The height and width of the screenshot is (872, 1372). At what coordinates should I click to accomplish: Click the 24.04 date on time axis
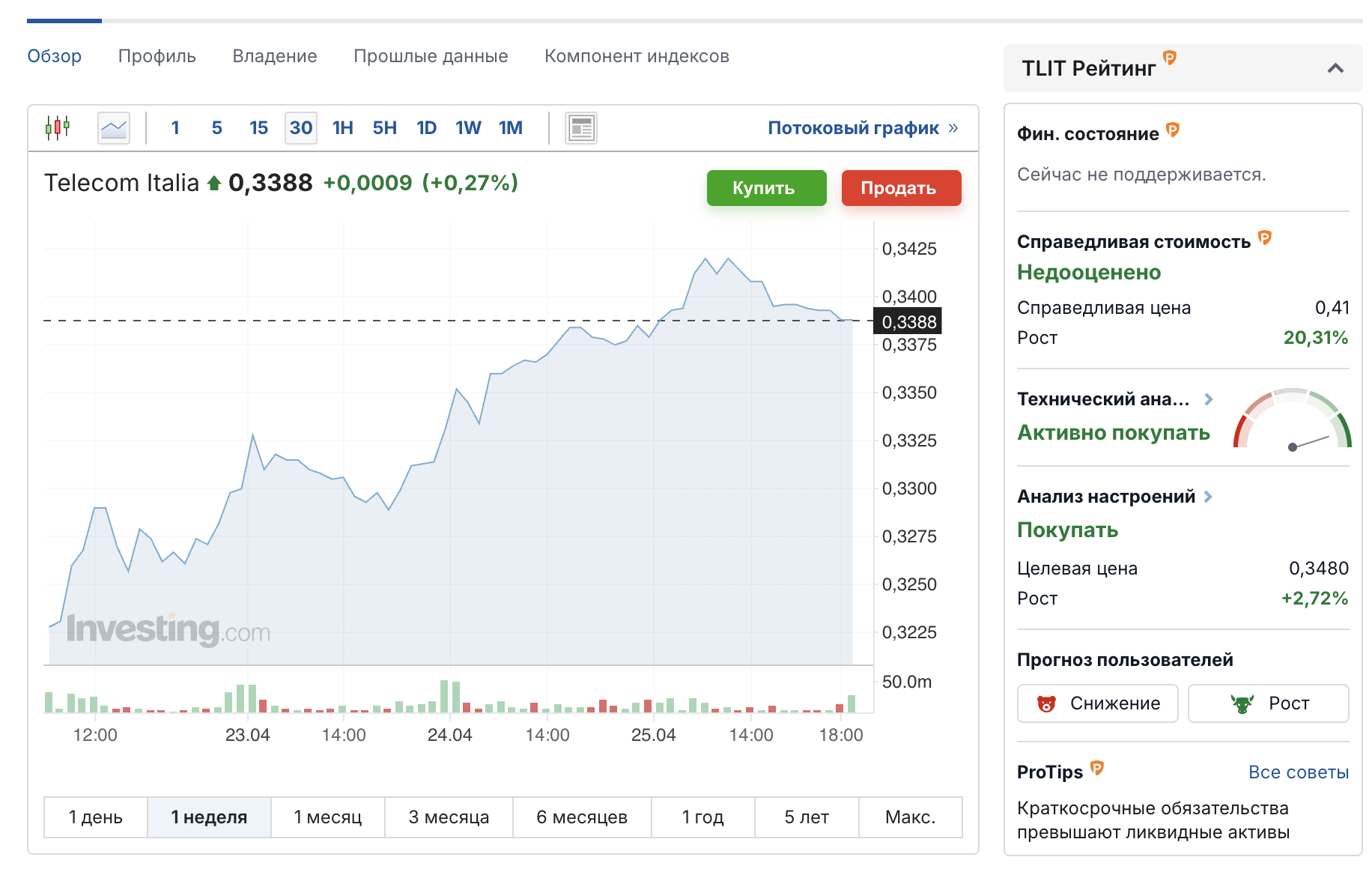pyautogui.click(x=449, y=735)
